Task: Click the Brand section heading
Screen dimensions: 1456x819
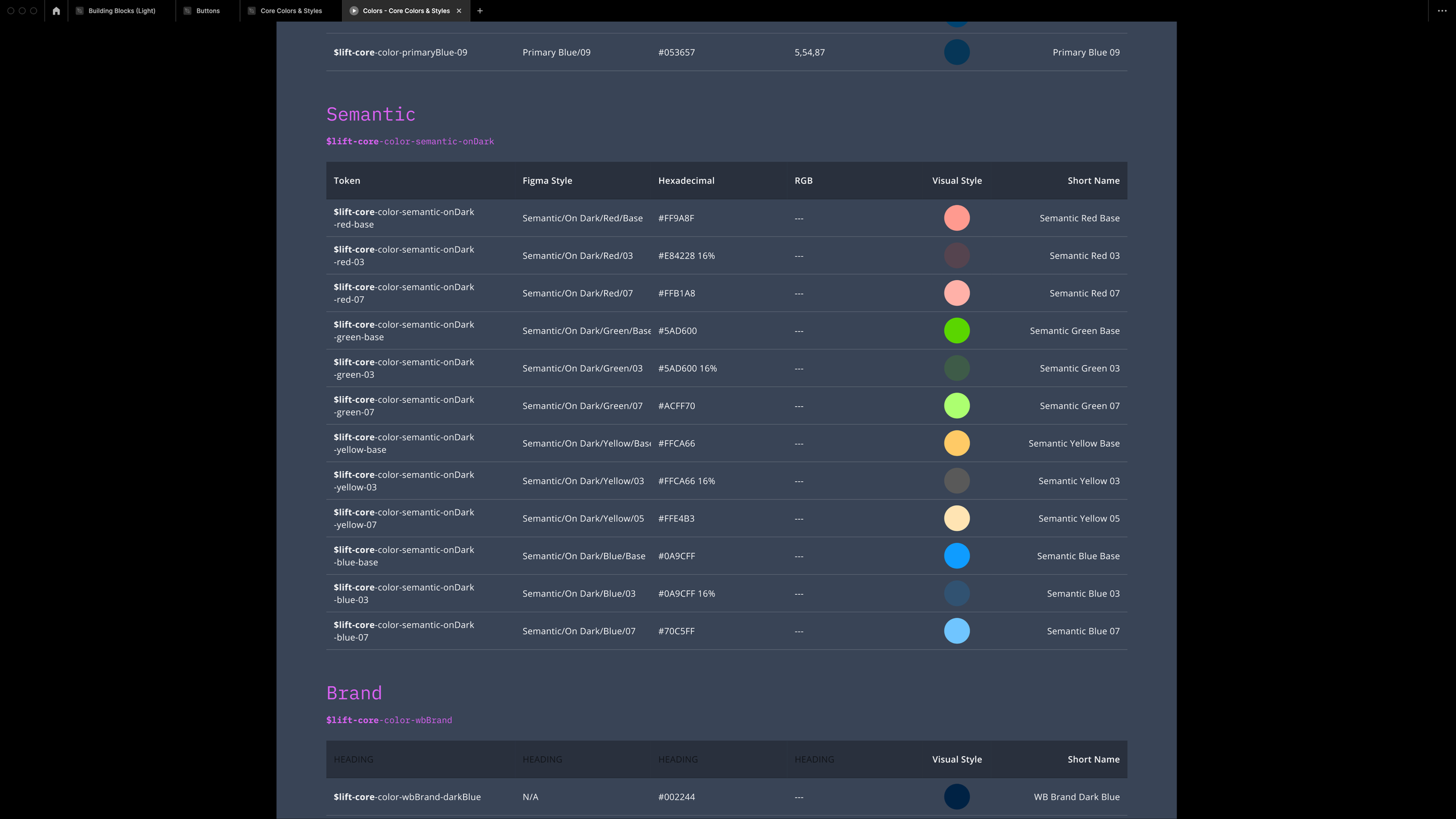Action: point(354,693)
